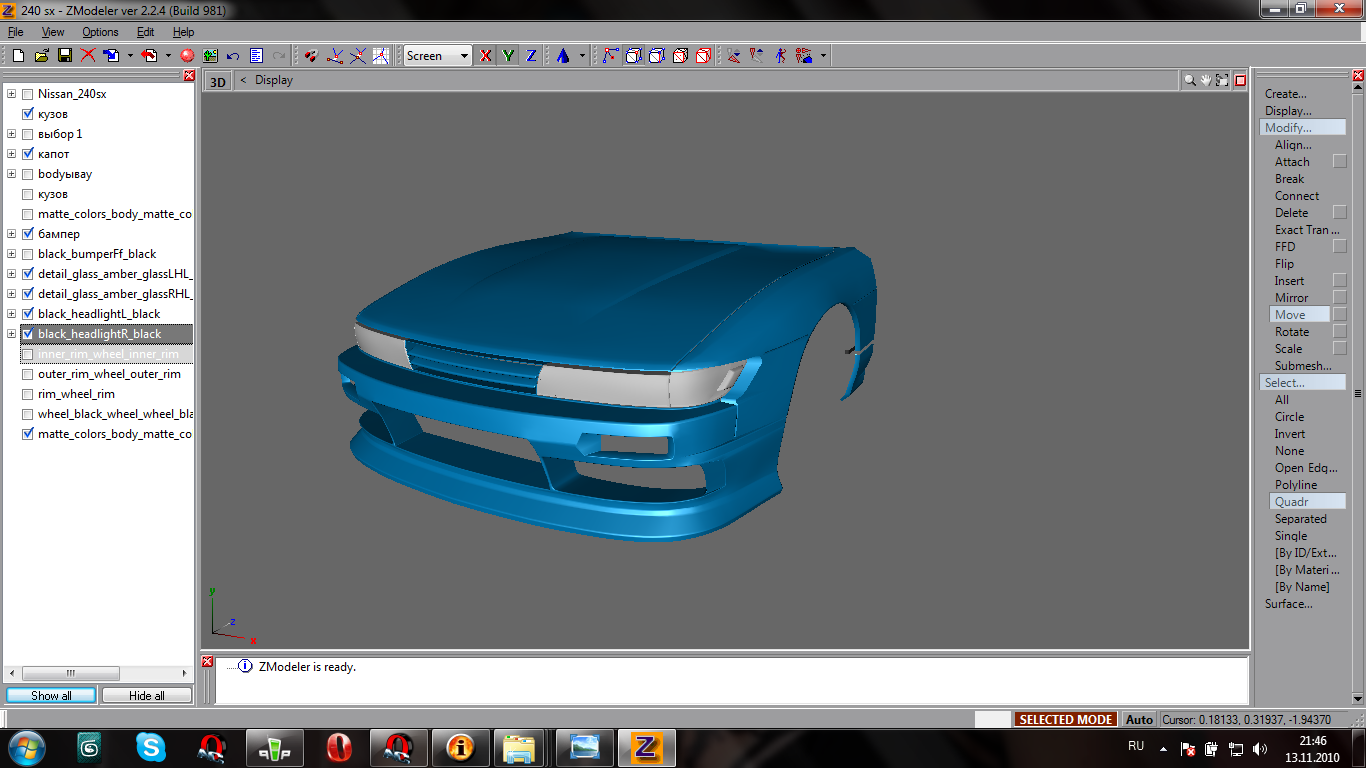Click the Undo arrow icon
The image size is (1366, 768).
[x=233, y=56]
